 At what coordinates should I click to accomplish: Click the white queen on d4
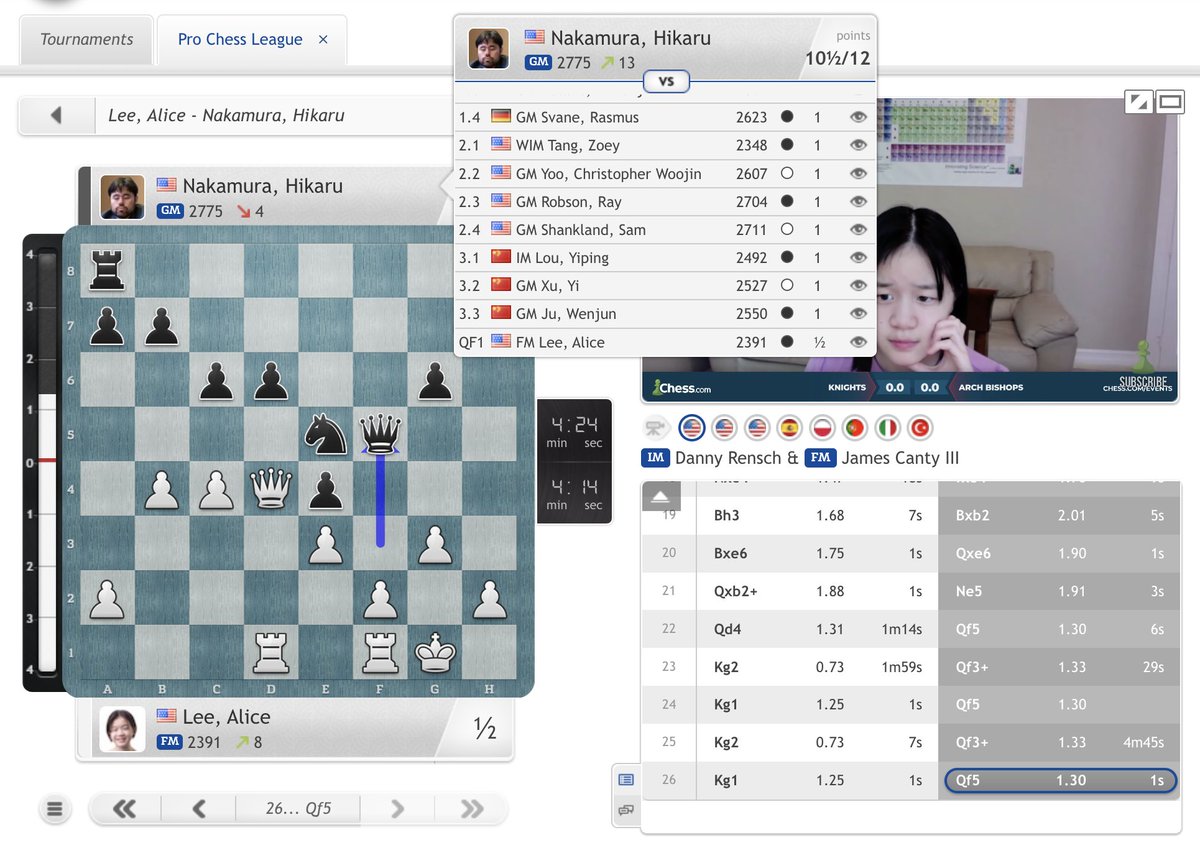pyautogui.click(x=271, y=489)
